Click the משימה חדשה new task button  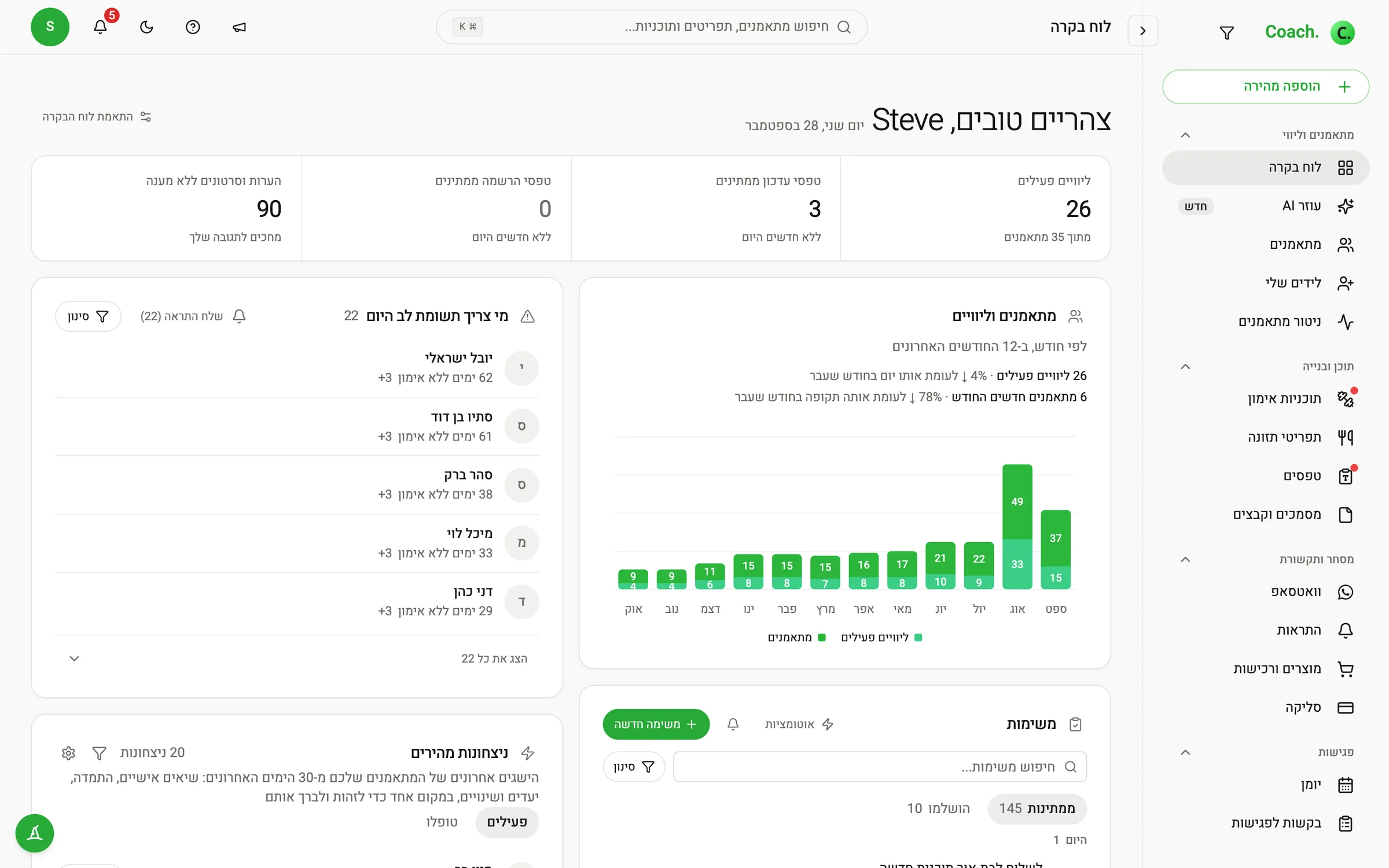tap(656, 724)
